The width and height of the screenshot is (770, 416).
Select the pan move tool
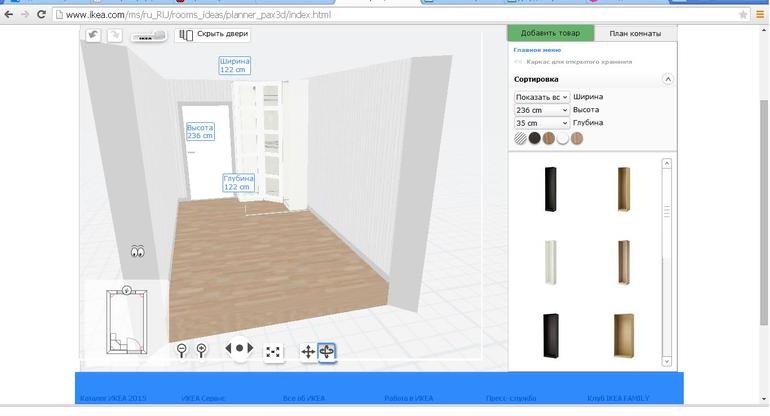(307, 351)
